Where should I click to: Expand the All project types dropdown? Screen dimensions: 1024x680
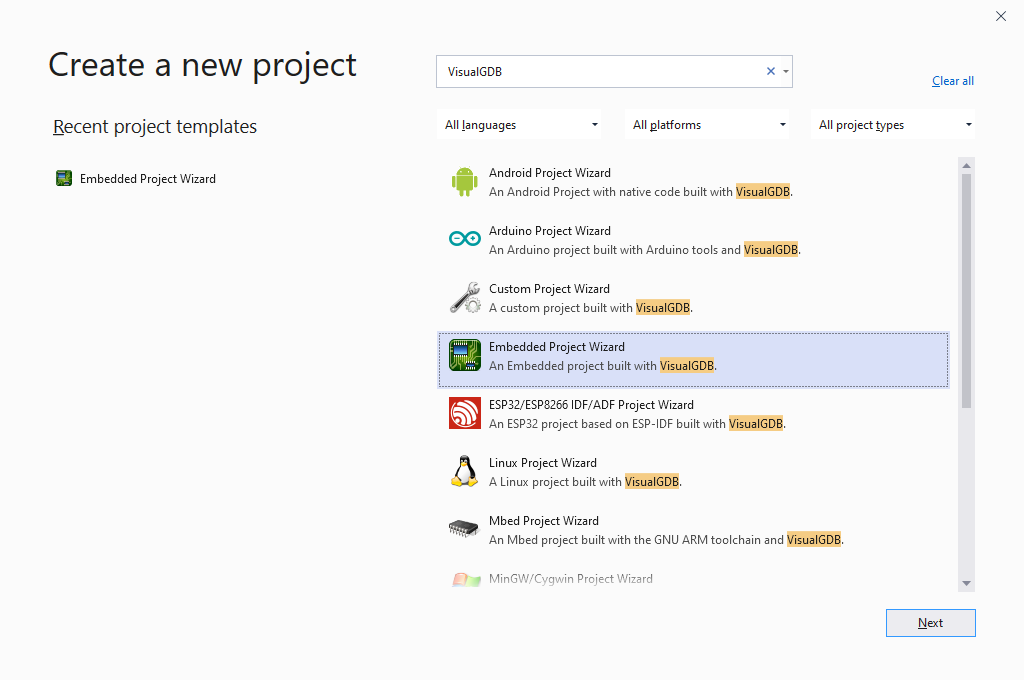[x=894, y=125]
